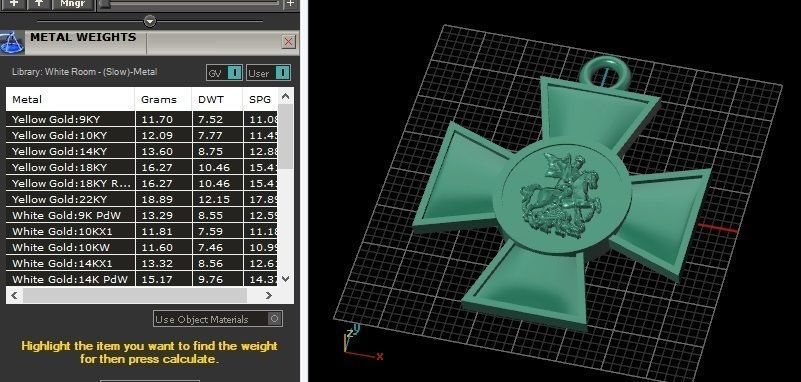Screen dimensions: 801x382
Task: Click the horizontal scrollbar thumb under table
Action: (x=135, y=295)
